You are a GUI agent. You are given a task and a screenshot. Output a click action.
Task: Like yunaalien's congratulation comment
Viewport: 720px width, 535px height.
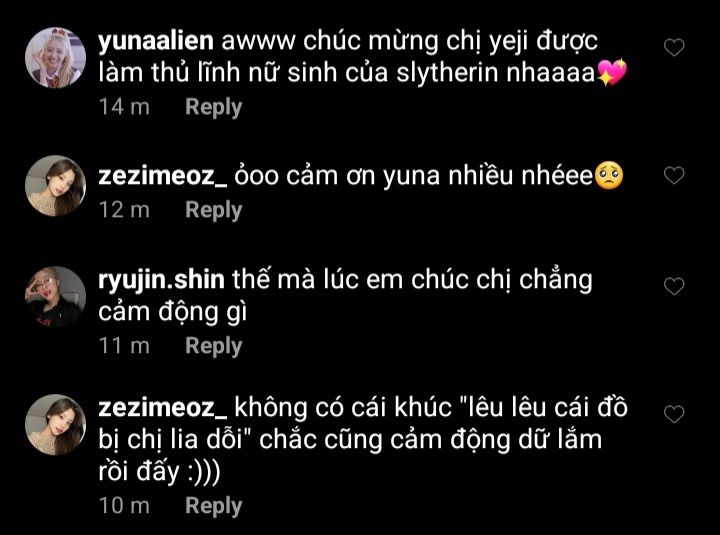click(x=674, y=47)
